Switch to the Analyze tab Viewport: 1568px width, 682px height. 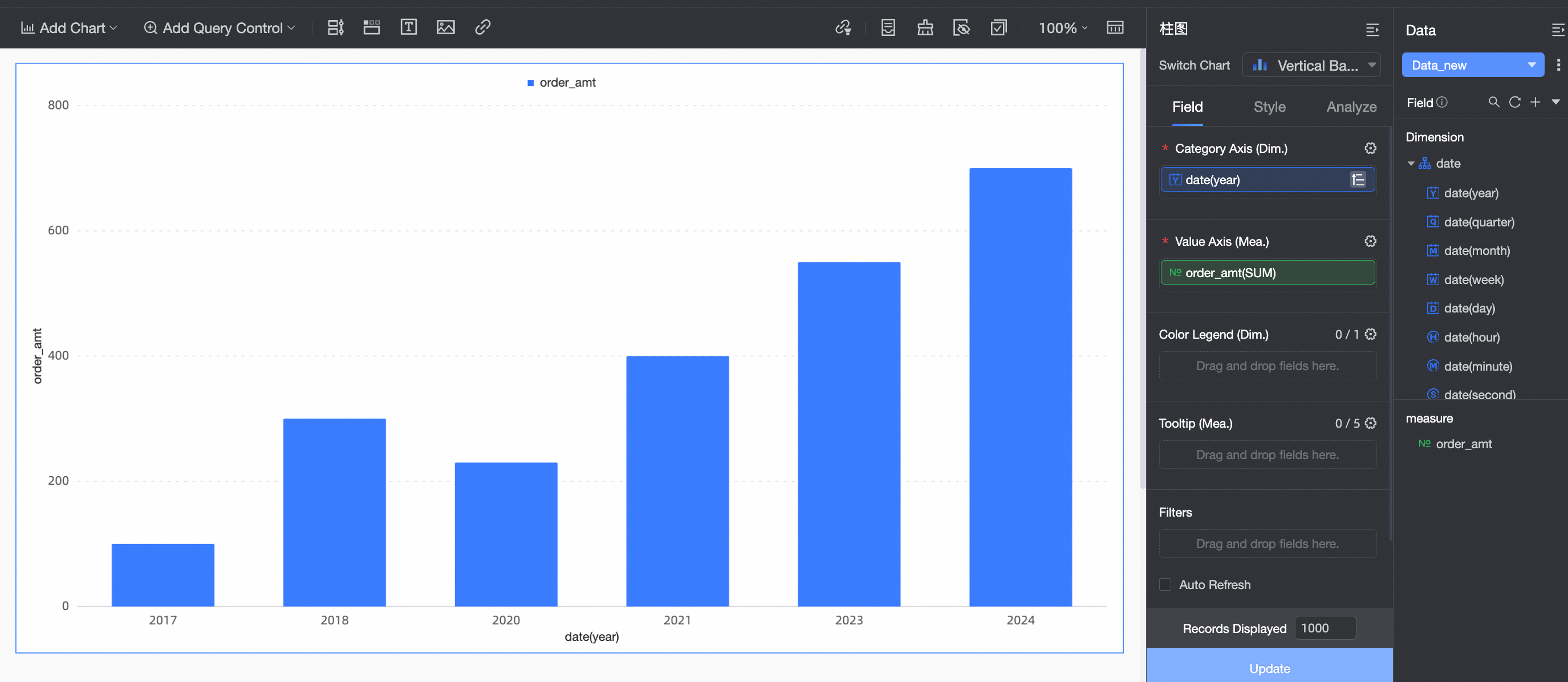pyautogui.click(x=1351, y=107)
